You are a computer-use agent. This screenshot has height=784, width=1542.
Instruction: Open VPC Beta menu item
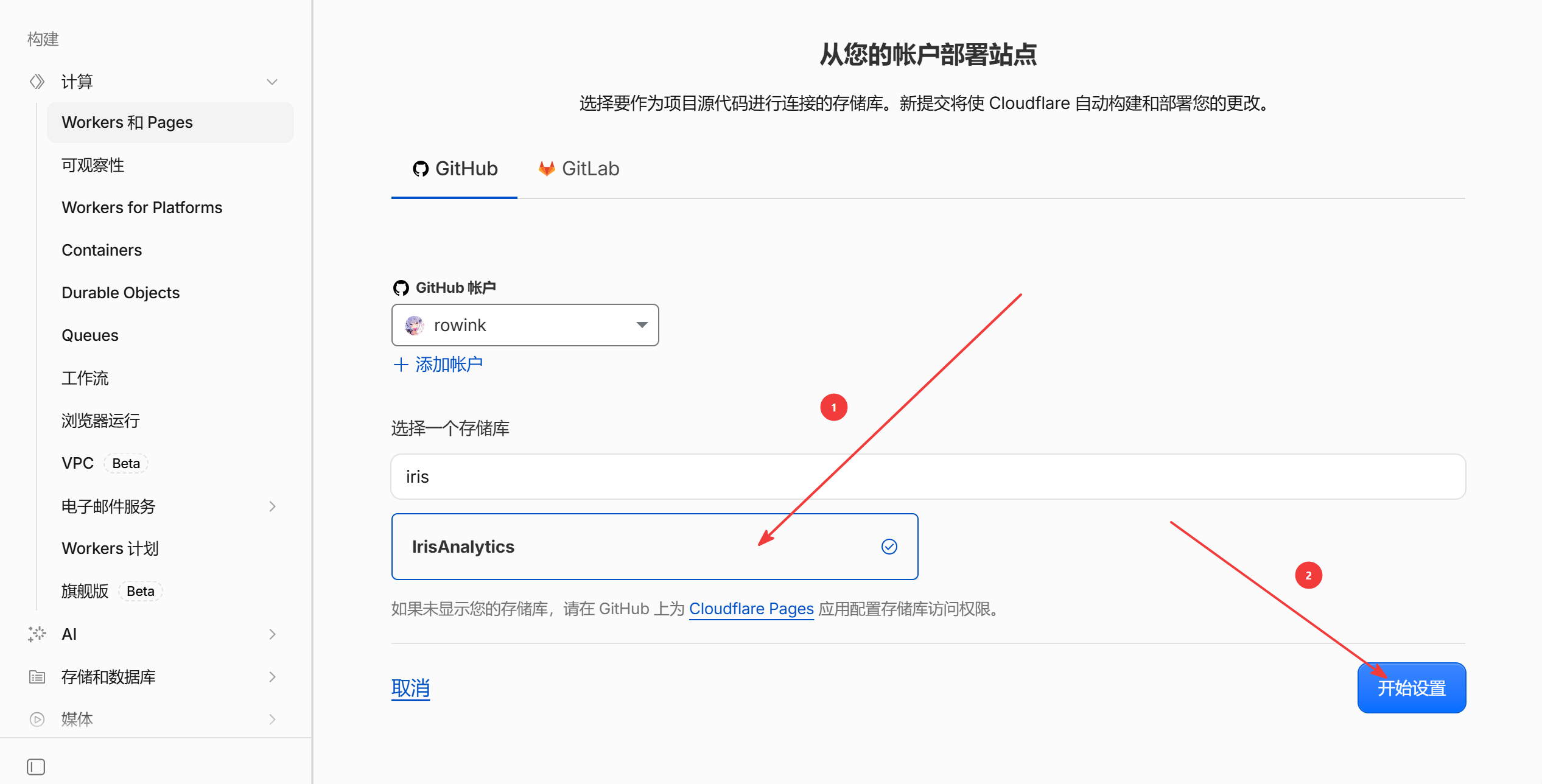(170, 463)
